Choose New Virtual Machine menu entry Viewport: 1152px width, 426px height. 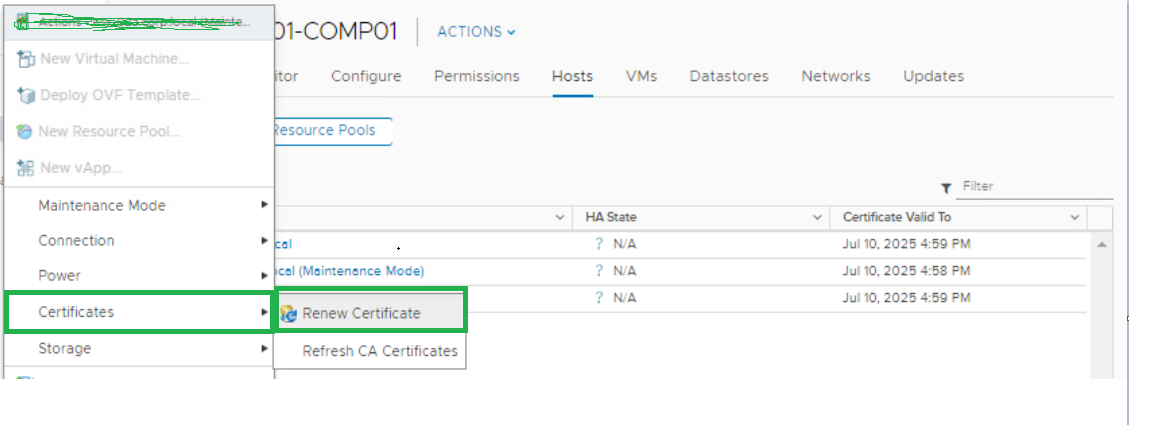coord(140,59)
